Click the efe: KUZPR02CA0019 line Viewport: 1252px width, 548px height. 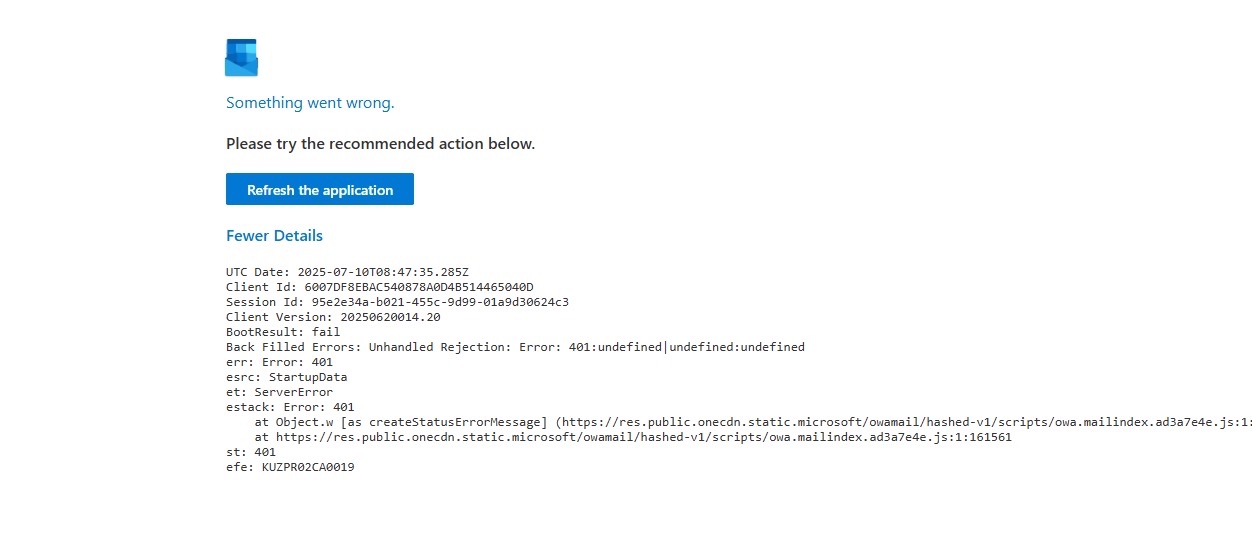[x=290, y=467]
